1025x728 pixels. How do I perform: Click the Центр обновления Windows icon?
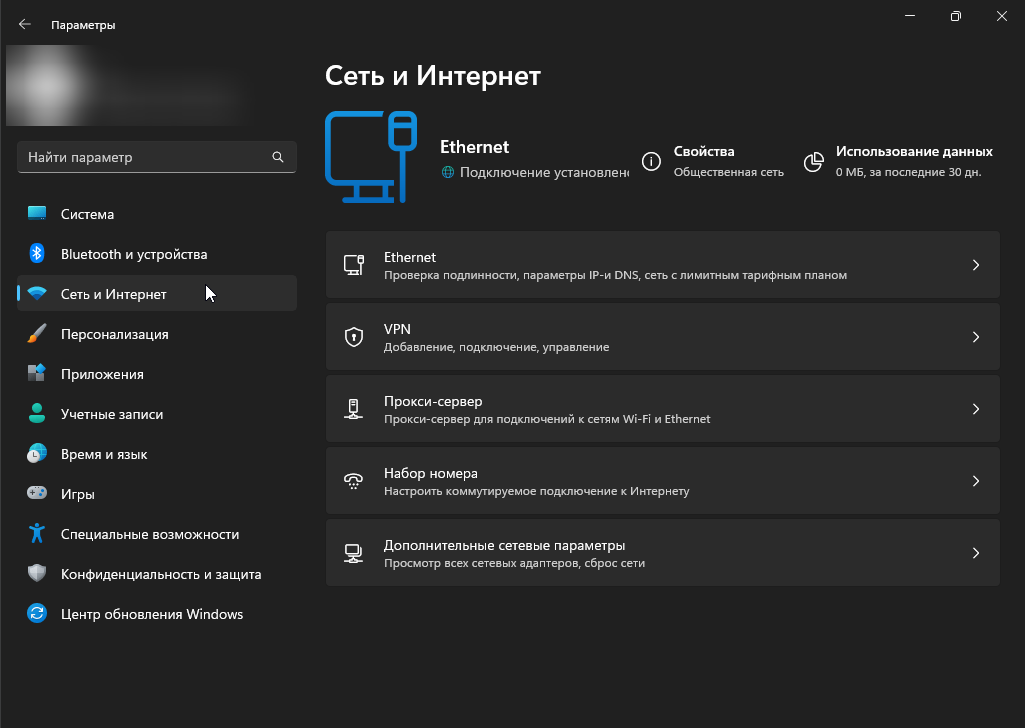[x=37, y=614]
